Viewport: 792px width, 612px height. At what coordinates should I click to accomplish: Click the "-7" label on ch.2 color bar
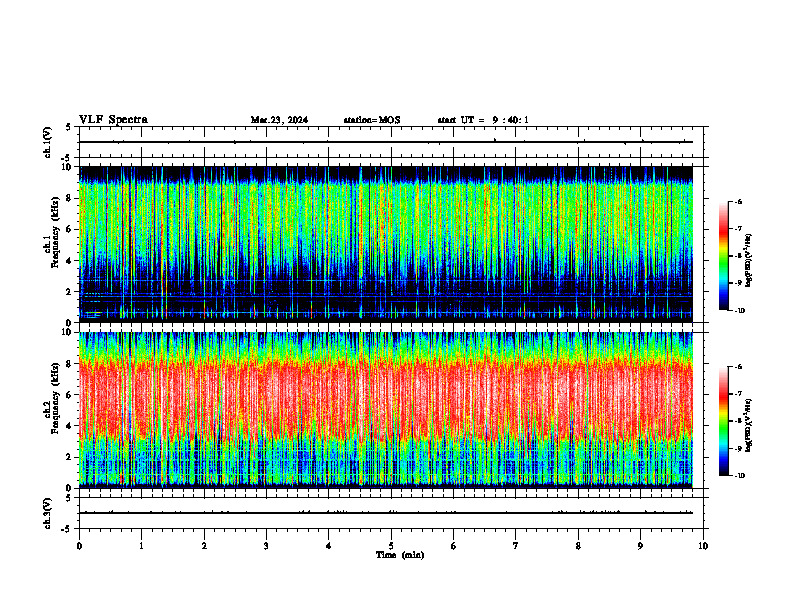[x=738, y=394]
